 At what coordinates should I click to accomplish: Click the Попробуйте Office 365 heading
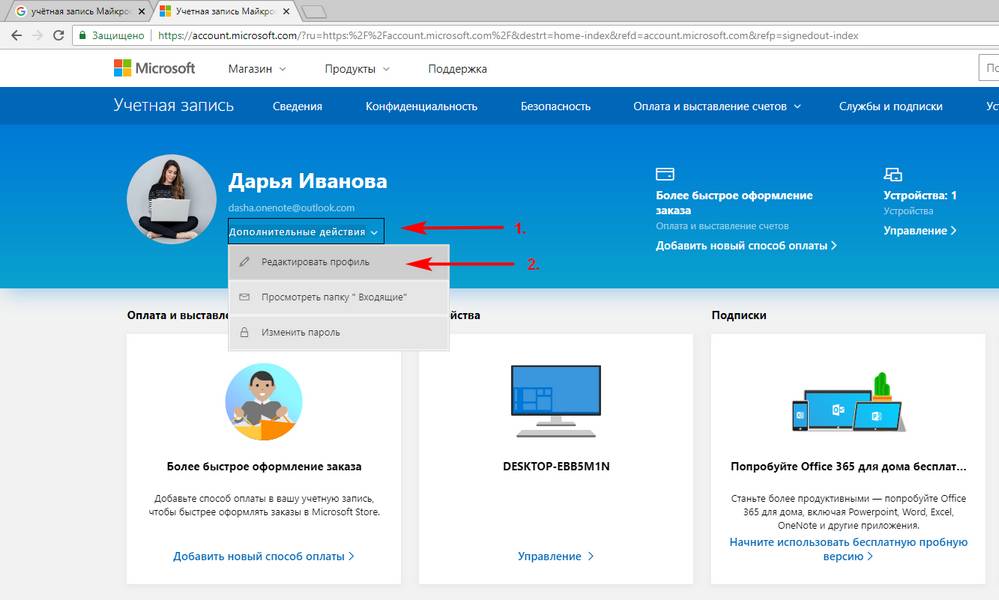coord(848,466)
